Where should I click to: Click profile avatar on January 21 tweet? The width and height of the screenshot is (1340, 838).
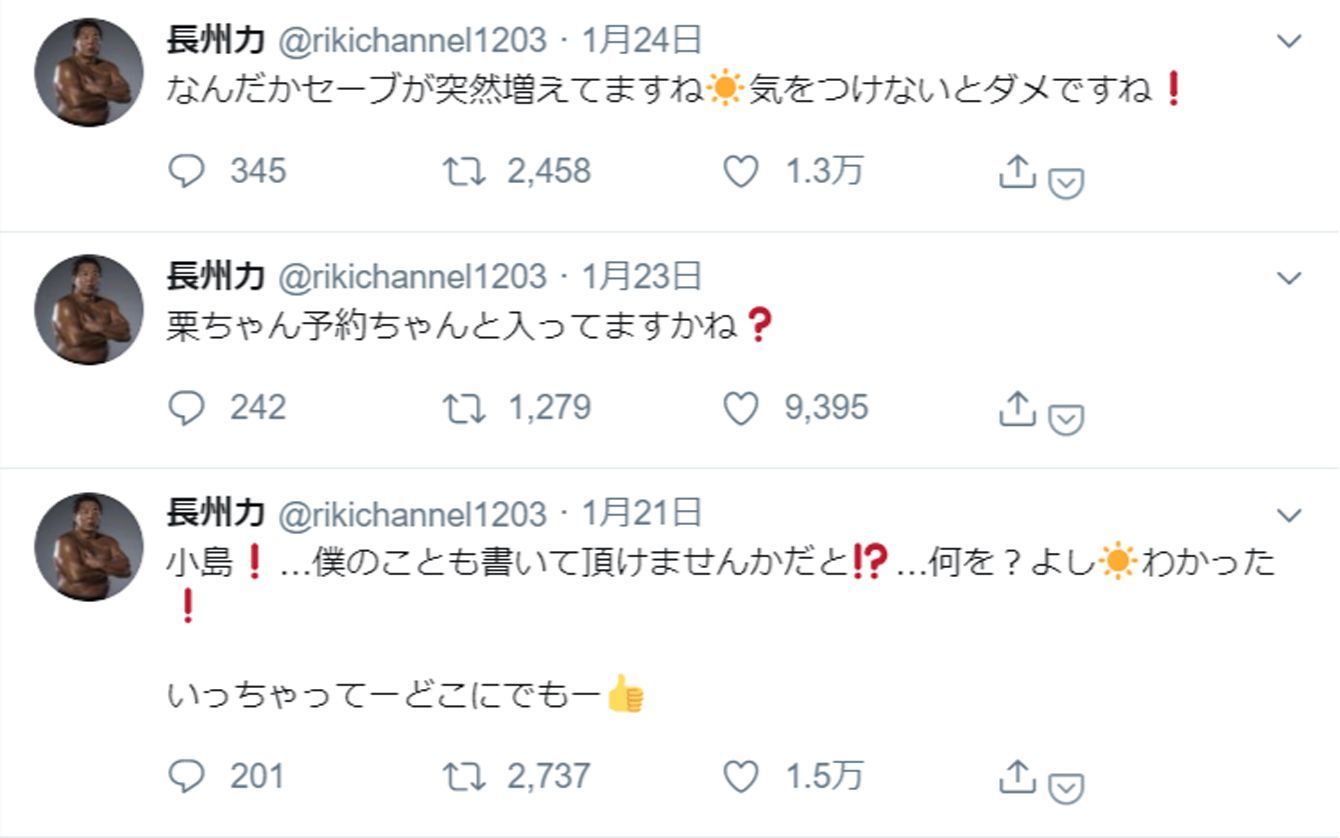tap(89, 546)
